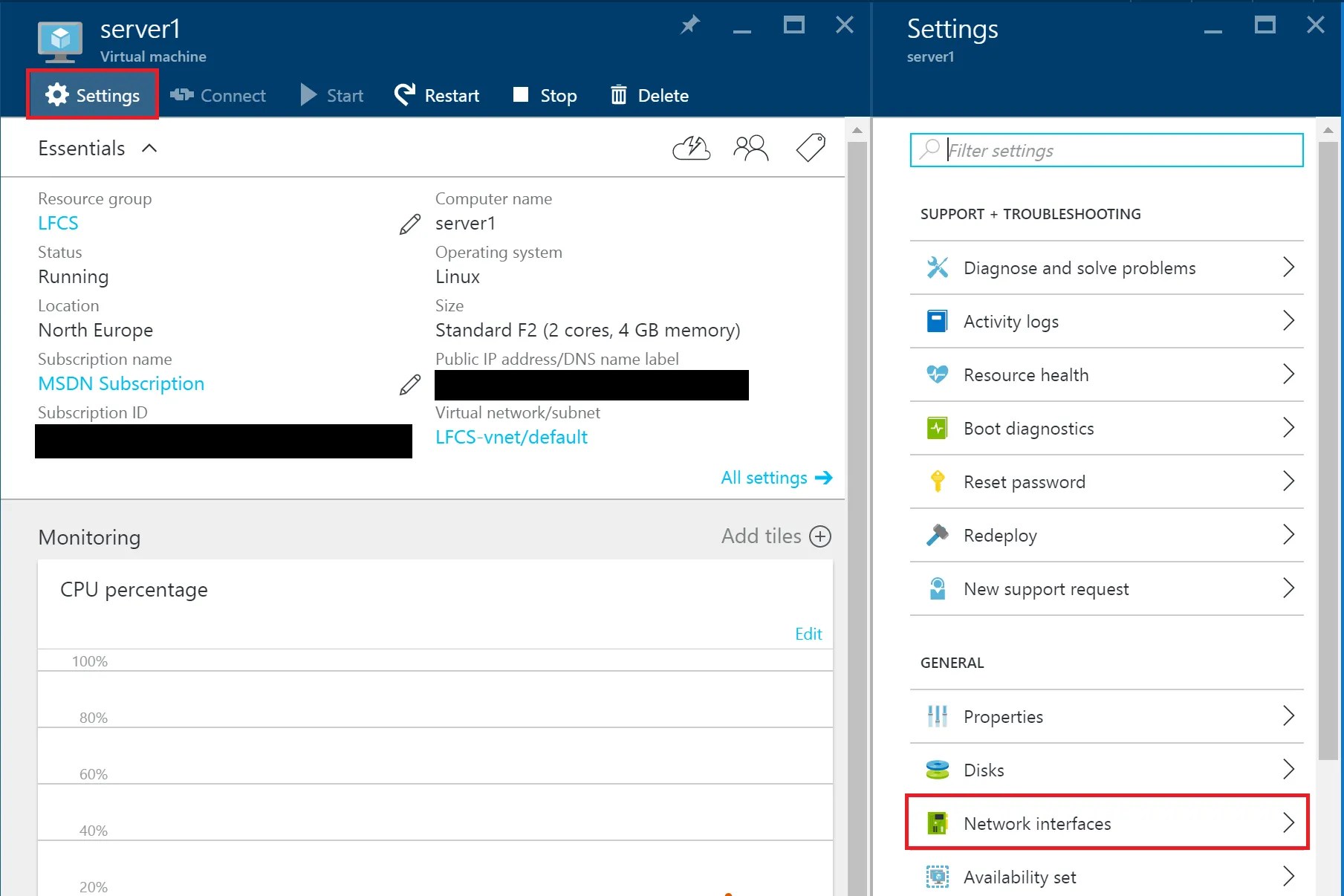Viewport: 1344px width, 896px height.
Task: Collapse the Essentials section
Action: (x=149, y=148)
